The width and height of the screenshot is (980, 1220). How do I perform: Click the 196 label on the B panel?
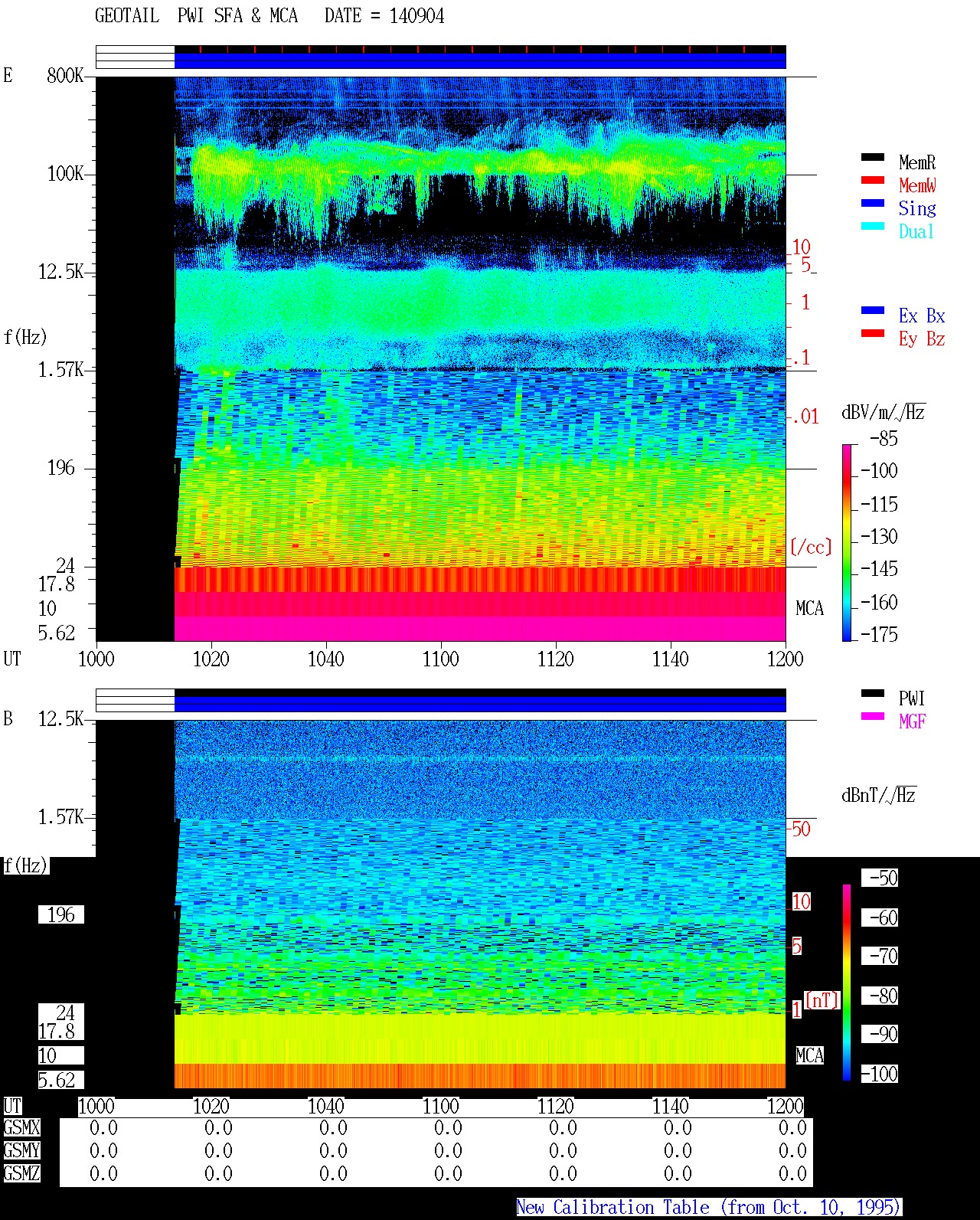[x=61, y=915]
